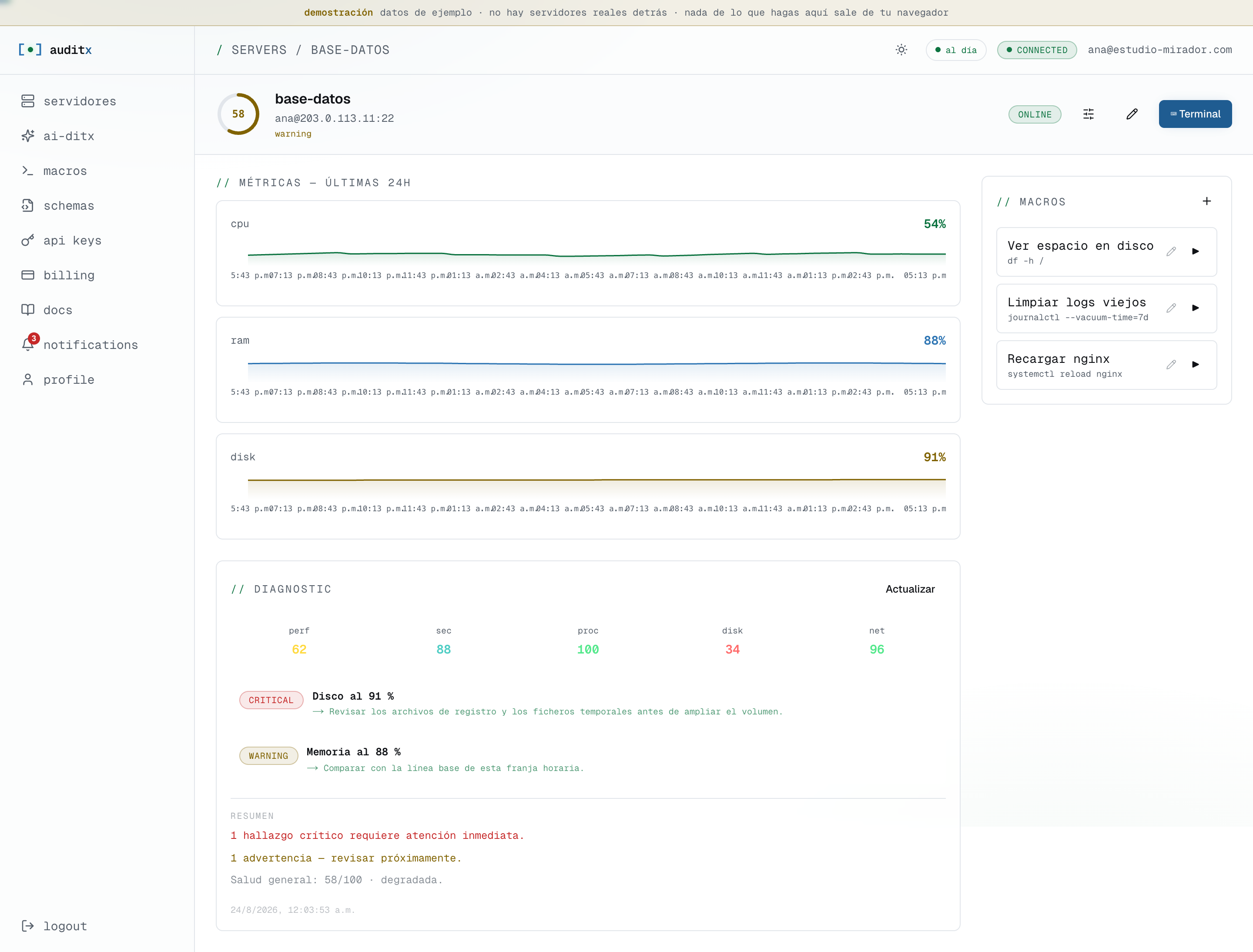
Task: Run the 'Ver espacio en disco' macro
Action: [x=1195, y=251]
